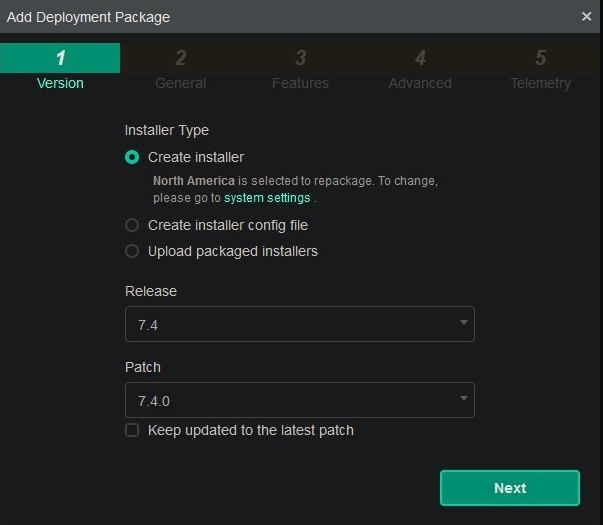The height and width of the screenshot is (525, 603).
Task: Click step number 2 in the wizard
Action: [x=180, y=58]
